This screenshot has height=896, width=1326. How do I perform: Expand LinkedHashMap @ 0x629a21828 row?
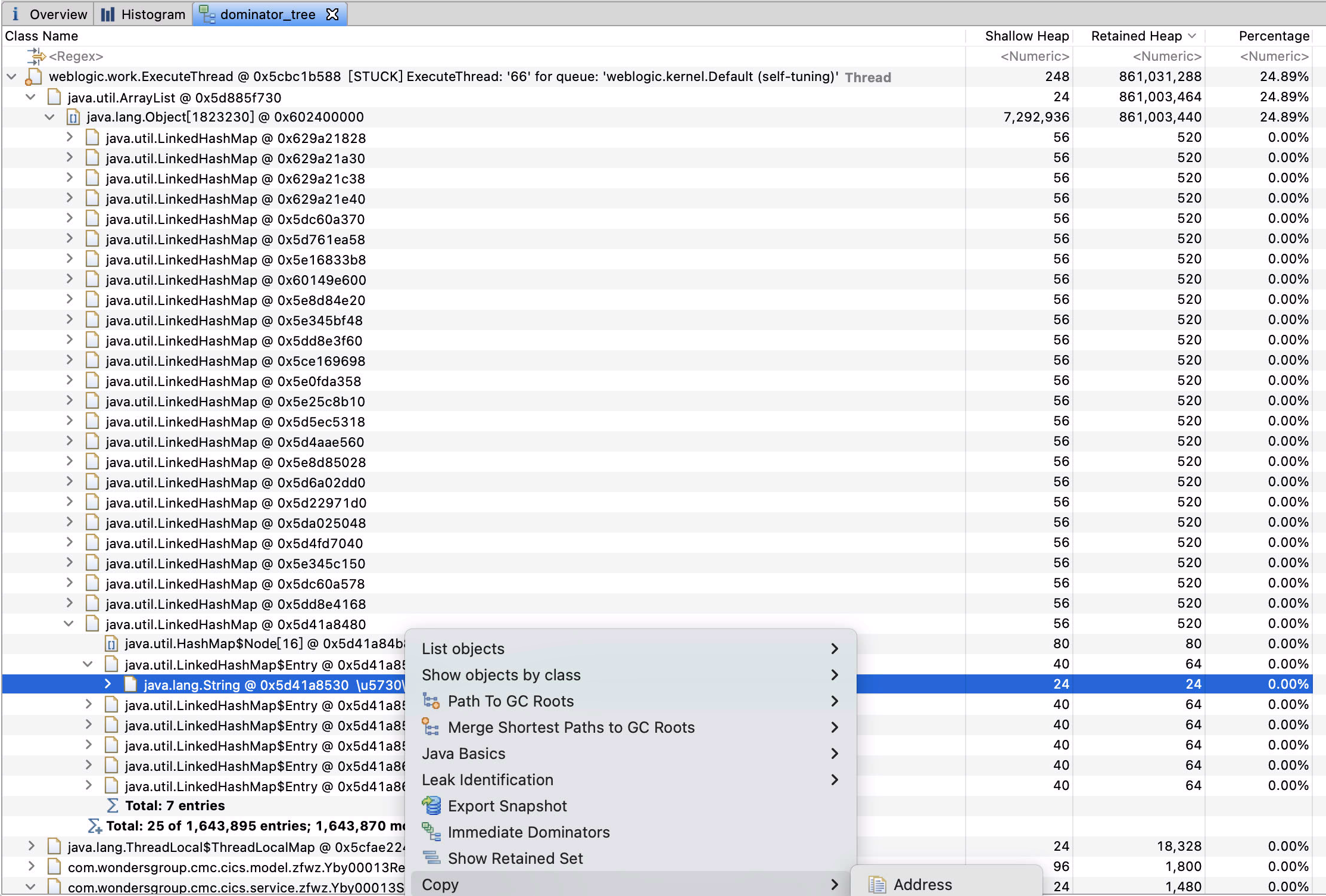70,138
